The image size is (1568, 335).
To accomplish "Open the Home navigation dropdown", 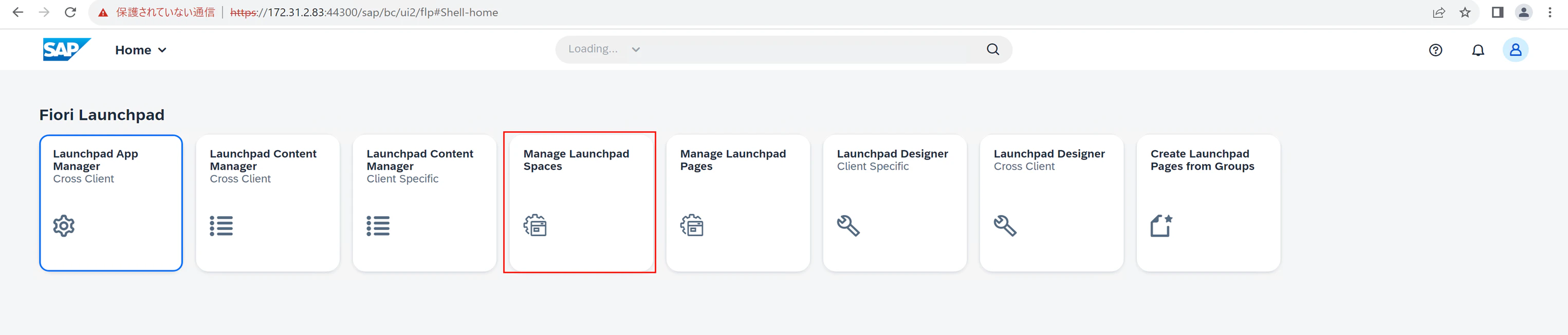I will click(141, 50).
